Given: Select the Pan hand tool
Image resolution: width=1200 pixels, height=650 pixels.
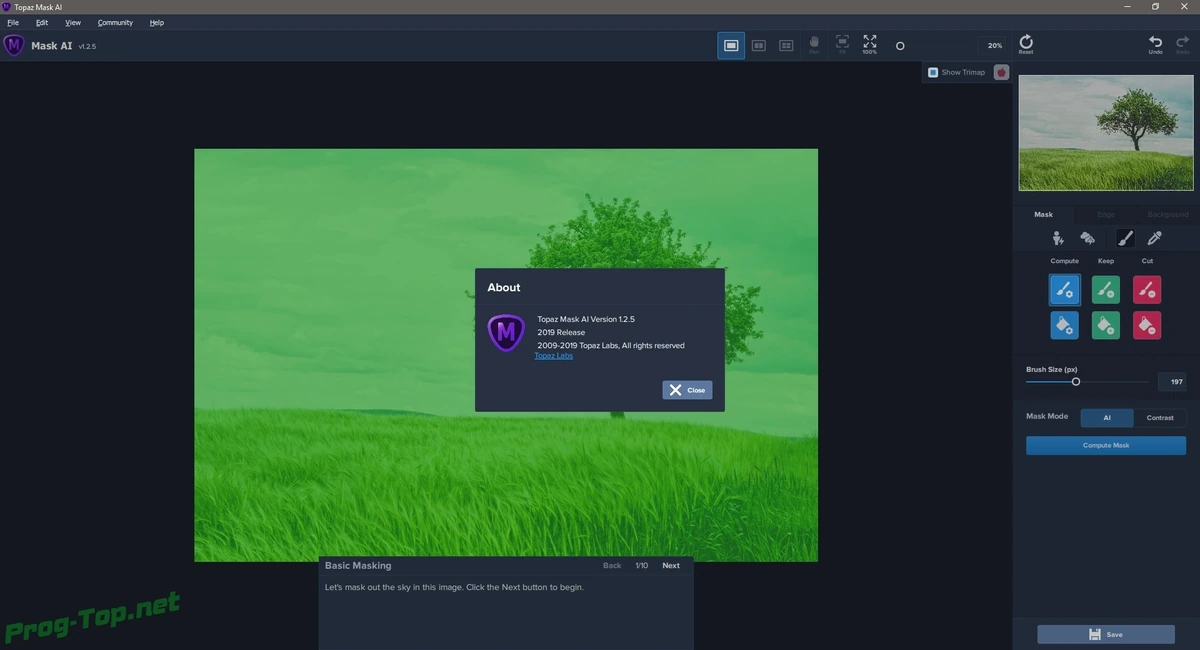Looking at the screenshot, I should [x=814, y=44].
